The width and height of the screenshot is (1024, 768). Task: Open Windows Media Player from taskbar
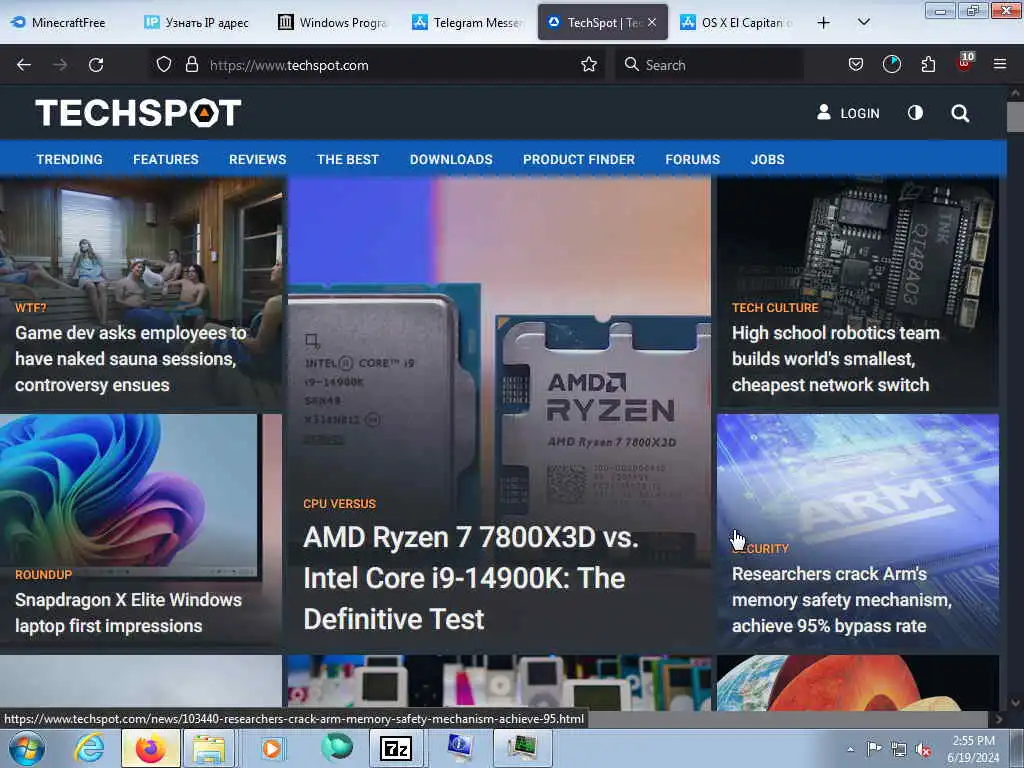[x=272, y=748]
